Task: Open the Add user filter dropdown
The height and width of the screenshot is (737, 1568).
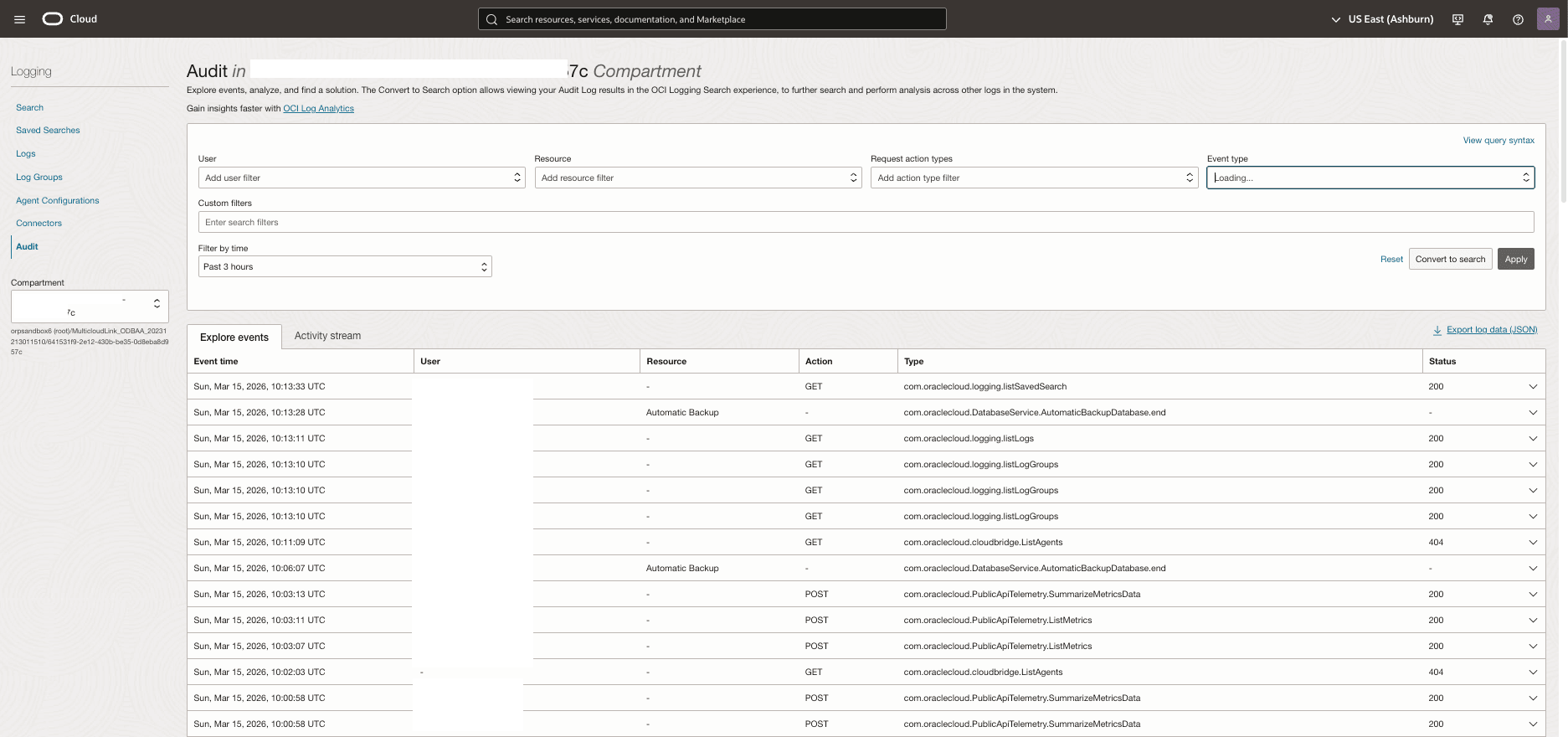Action: point(362,178)
